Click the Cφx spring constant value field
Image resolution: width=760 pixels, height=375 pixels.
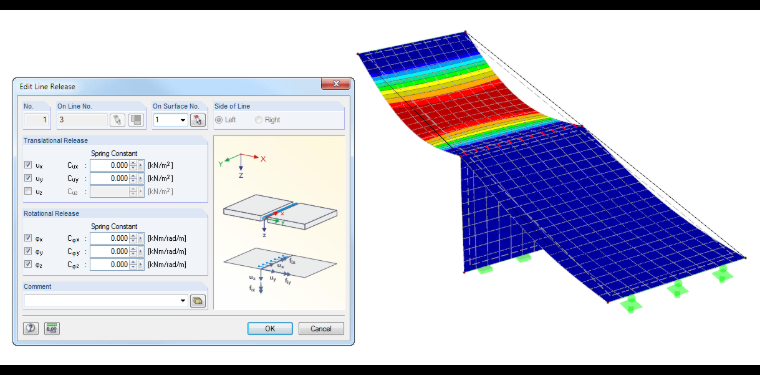coord(110,238)
